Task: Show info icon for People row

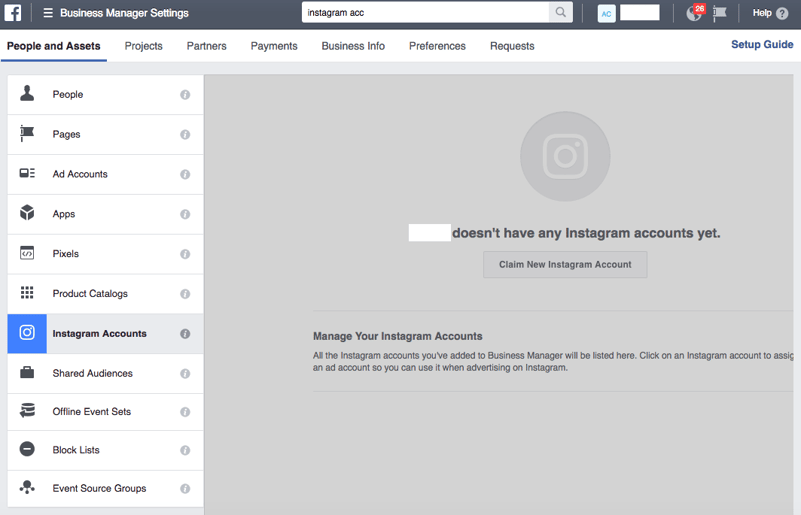Action: point(185,95)
